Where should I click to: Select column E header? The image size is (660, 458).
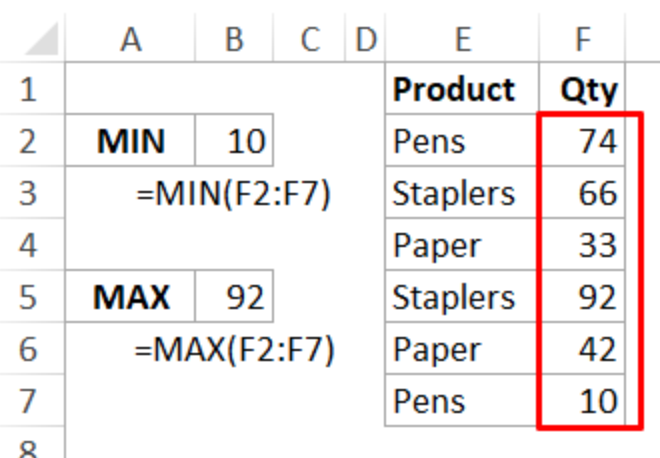(461, 39)
